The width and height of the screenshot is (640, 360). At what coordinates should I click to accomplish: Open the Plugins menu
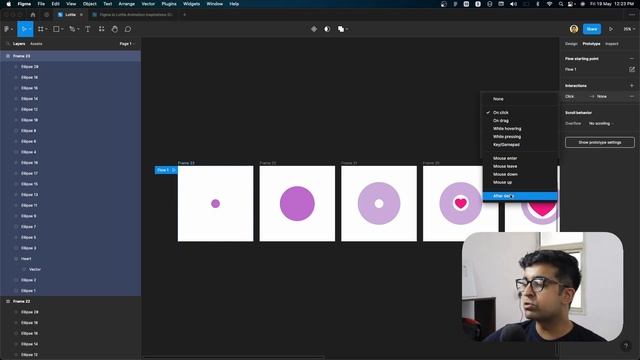pos(169,4)
